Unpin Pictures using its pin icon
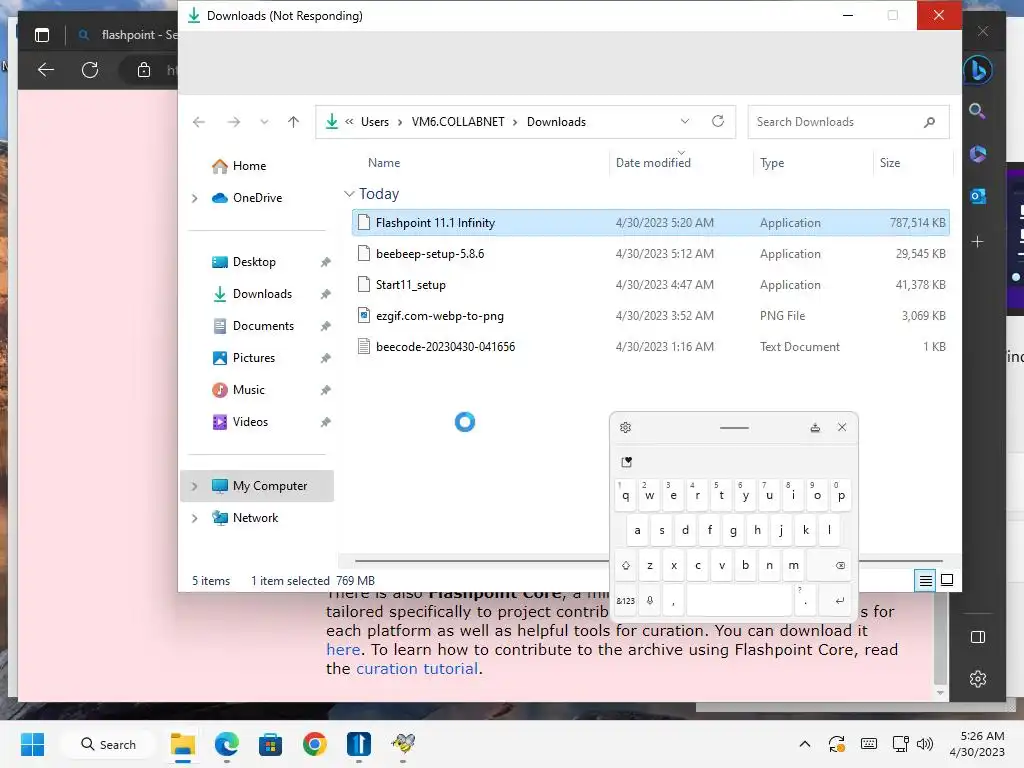1024x768 pixels. (325, 359)
